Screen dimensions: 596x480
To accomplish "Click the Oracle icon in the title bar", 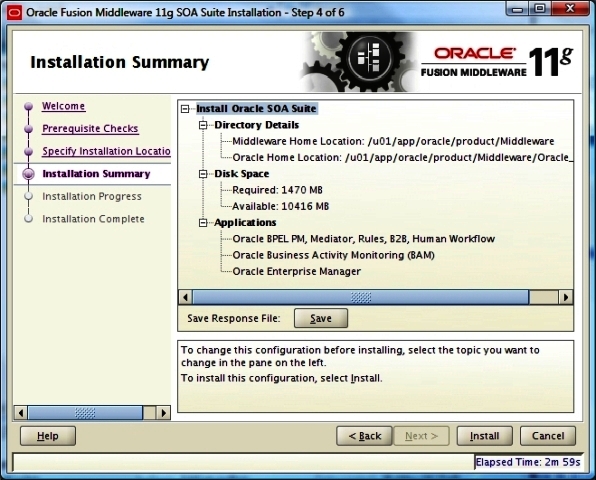I will 14,13.
